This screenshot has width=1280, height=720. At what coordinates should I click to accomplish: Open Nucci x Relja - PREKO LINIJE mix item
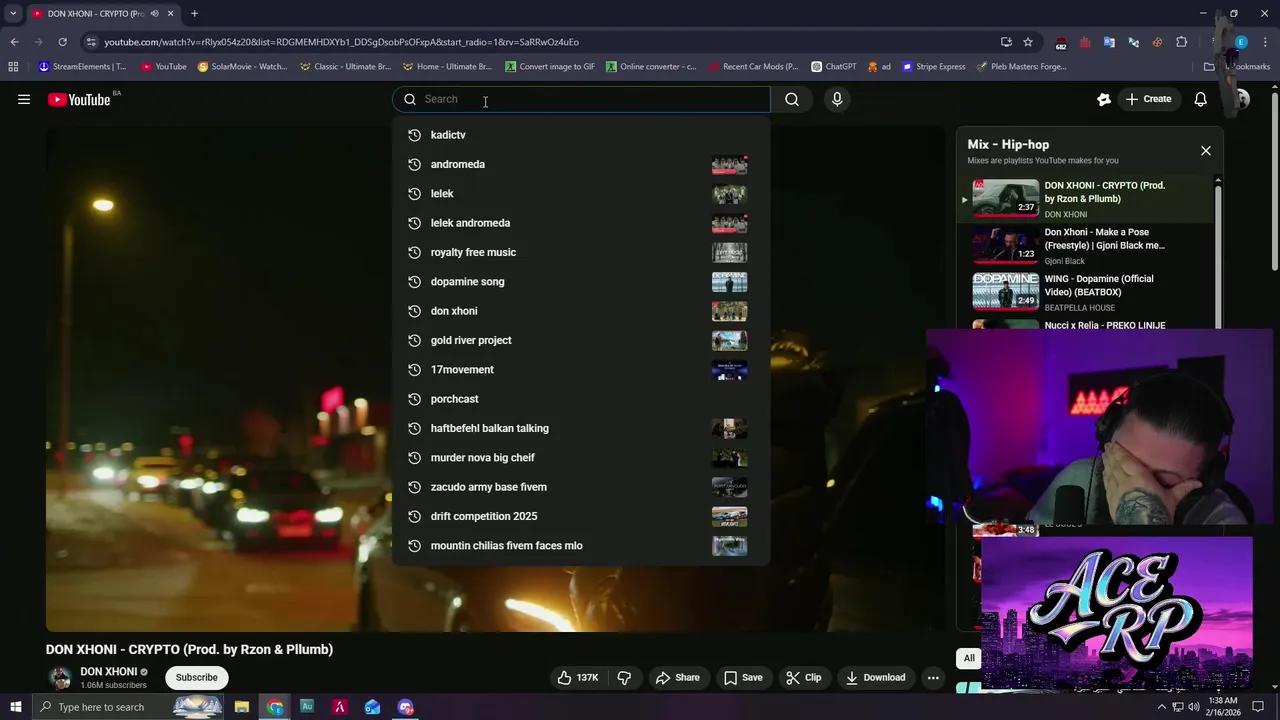point(1104,325)
